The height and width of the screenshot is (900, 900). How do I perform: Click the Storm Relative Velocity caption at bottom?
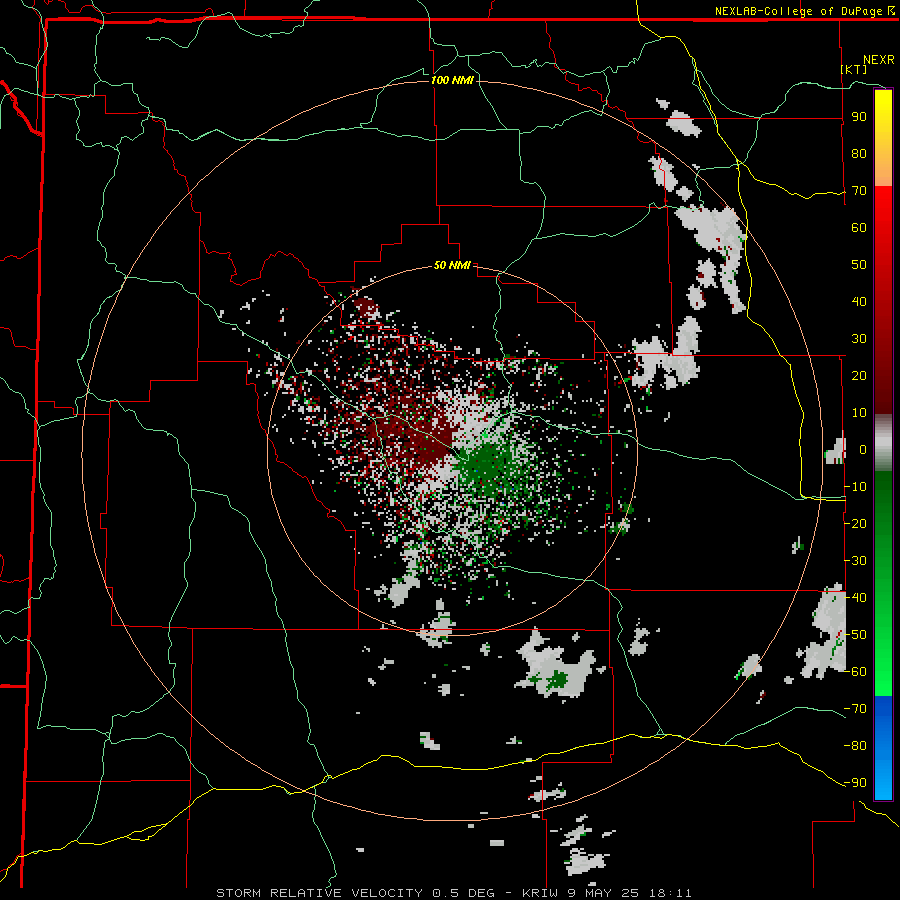pyautogui.click(x=454, y=893)
